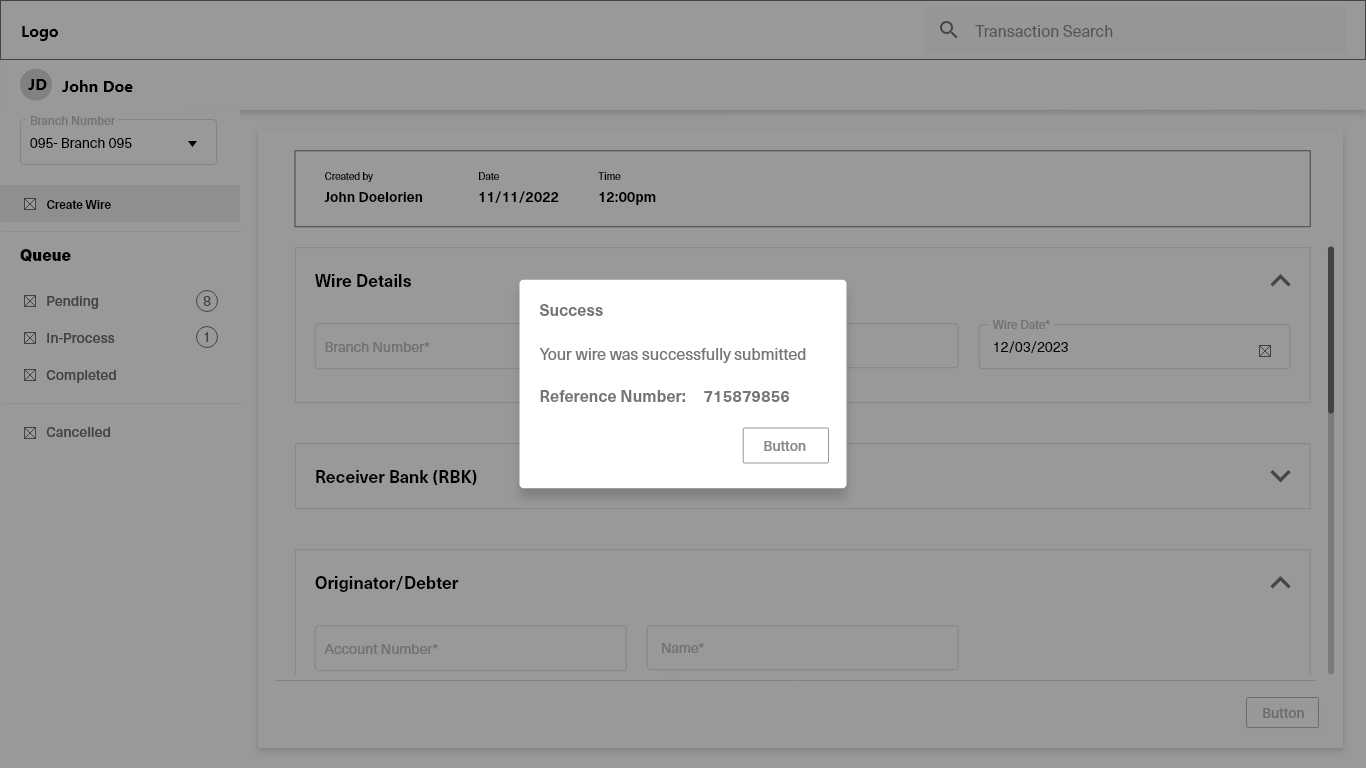Screen dimensions: 1366x768
Task: Click the Button at bottom-right of form
Action: (1282, 713)
